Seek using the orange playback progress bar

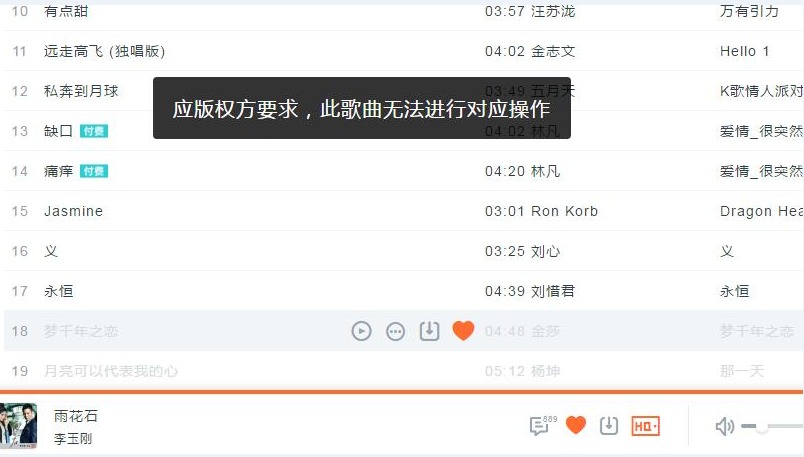click(401, 392)
